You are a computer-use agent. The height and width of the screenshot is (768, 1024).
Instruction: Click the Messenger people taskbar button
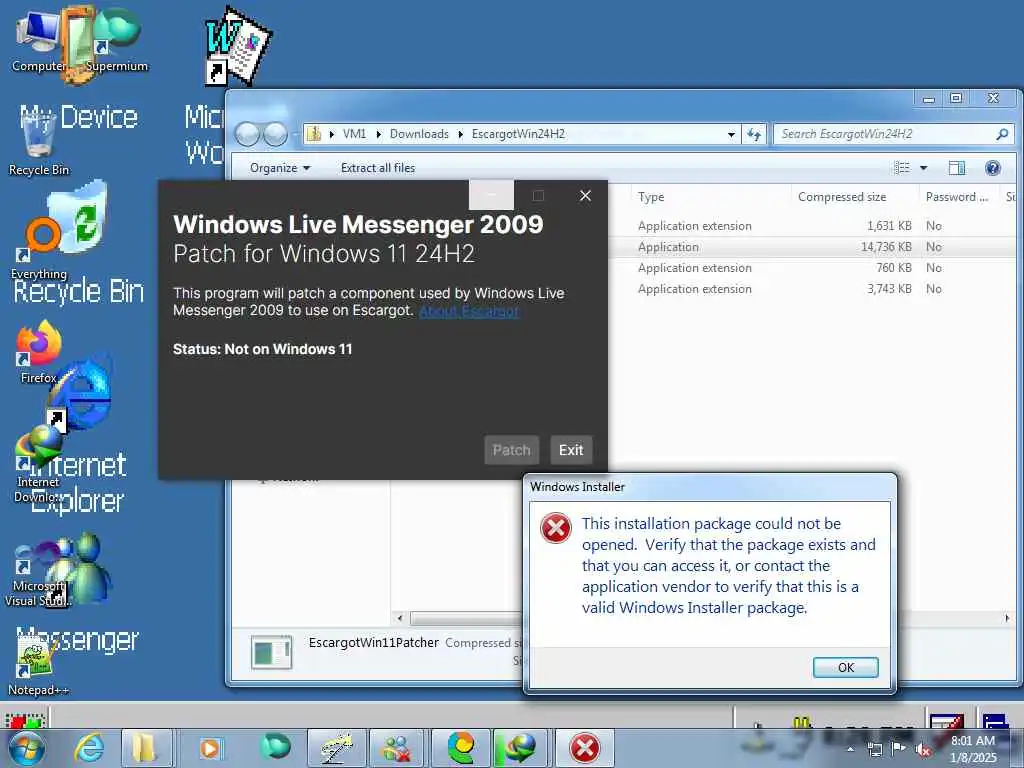pyautogui.click(x=397, y=748)
